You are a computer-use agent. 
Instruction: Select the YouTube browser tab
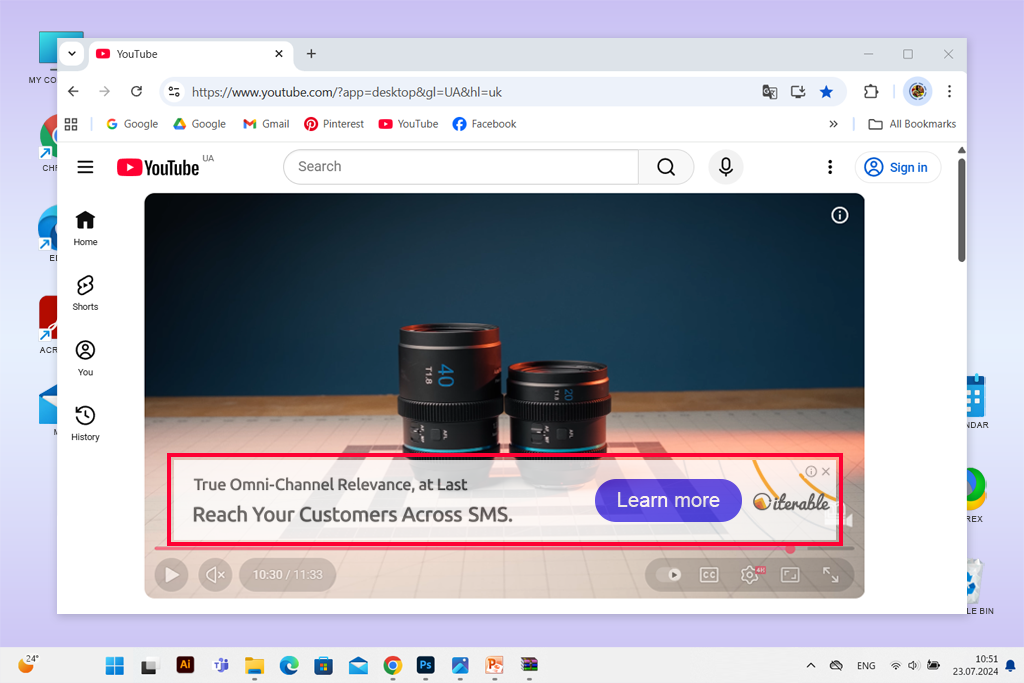coord(189,54)
